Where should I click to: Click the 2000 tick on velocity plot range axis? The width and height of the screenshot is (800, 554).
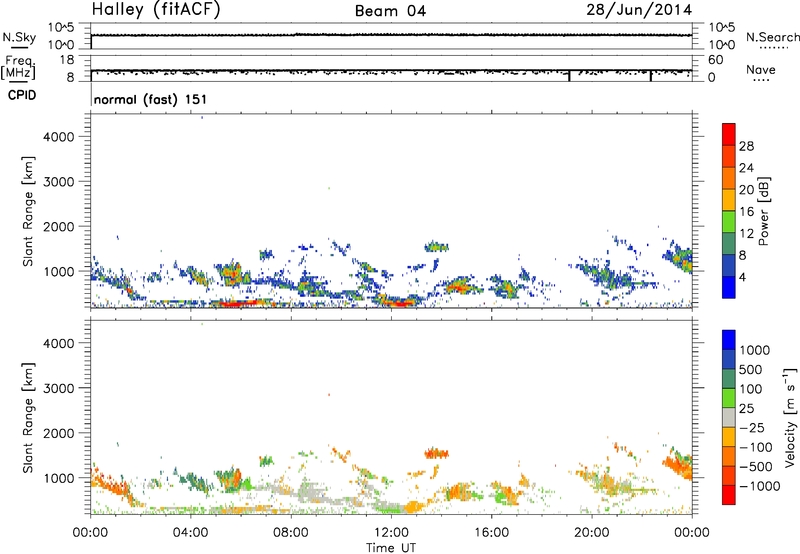click(58, 433)
